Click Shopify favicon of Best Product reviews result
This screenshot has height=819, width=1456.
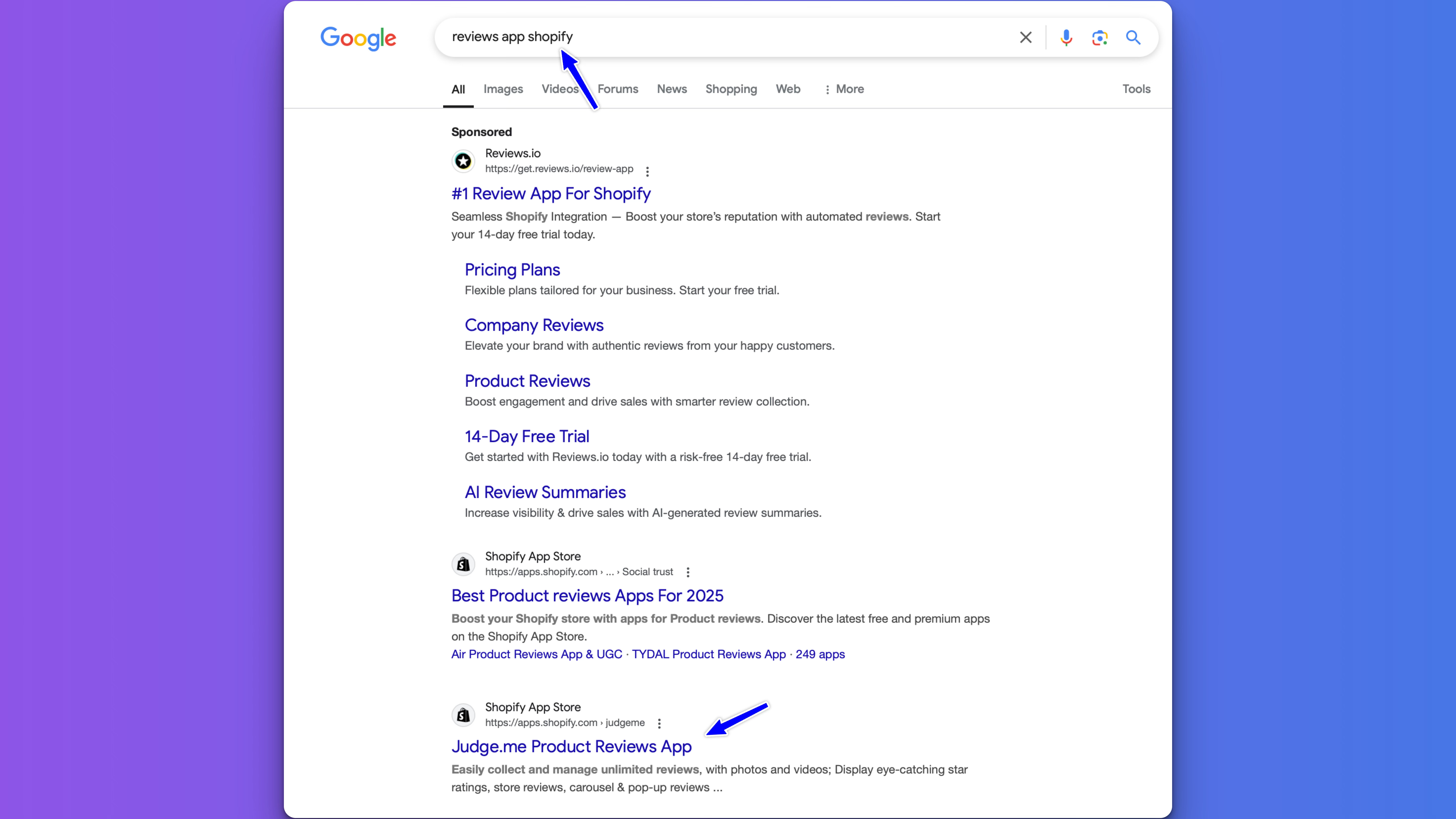coord(463,564)
